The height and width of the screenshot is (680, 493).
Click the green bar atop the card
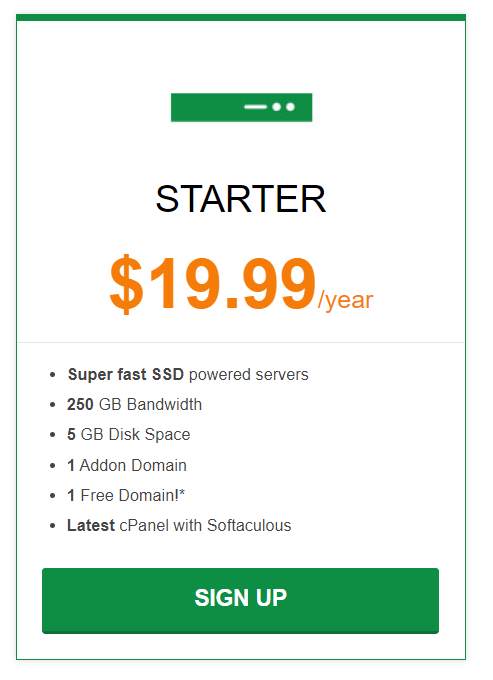241,17
